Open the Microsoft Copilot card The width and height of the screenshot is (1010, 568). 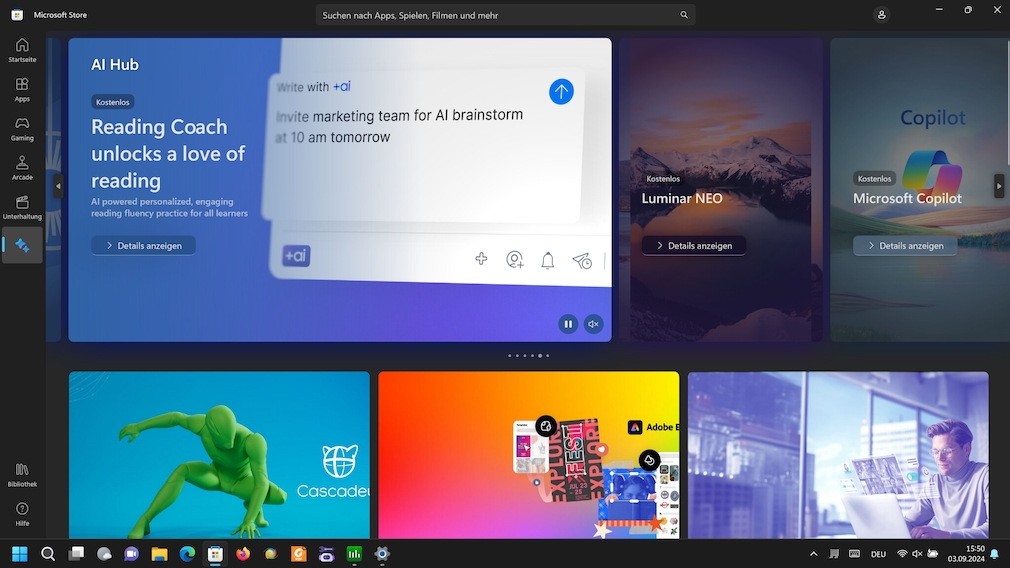pyautogui.click(x=920, y=190)
